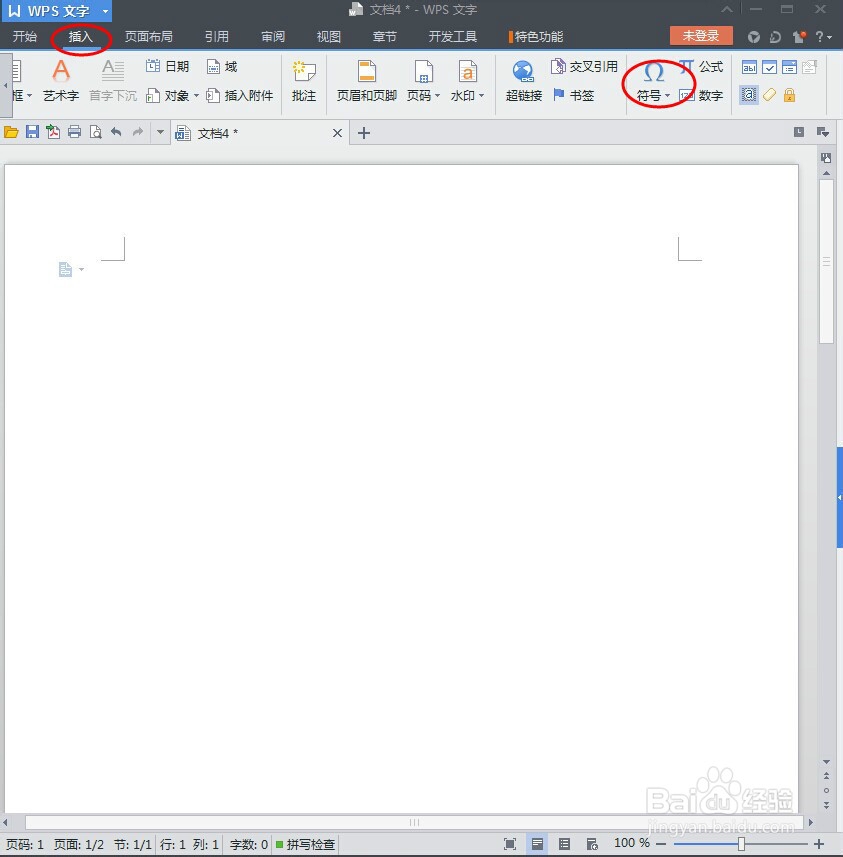The height and width of the screenshot is (857, 843).
Task: Open quick access toolbar customize arrow
Action: (160, 132)
